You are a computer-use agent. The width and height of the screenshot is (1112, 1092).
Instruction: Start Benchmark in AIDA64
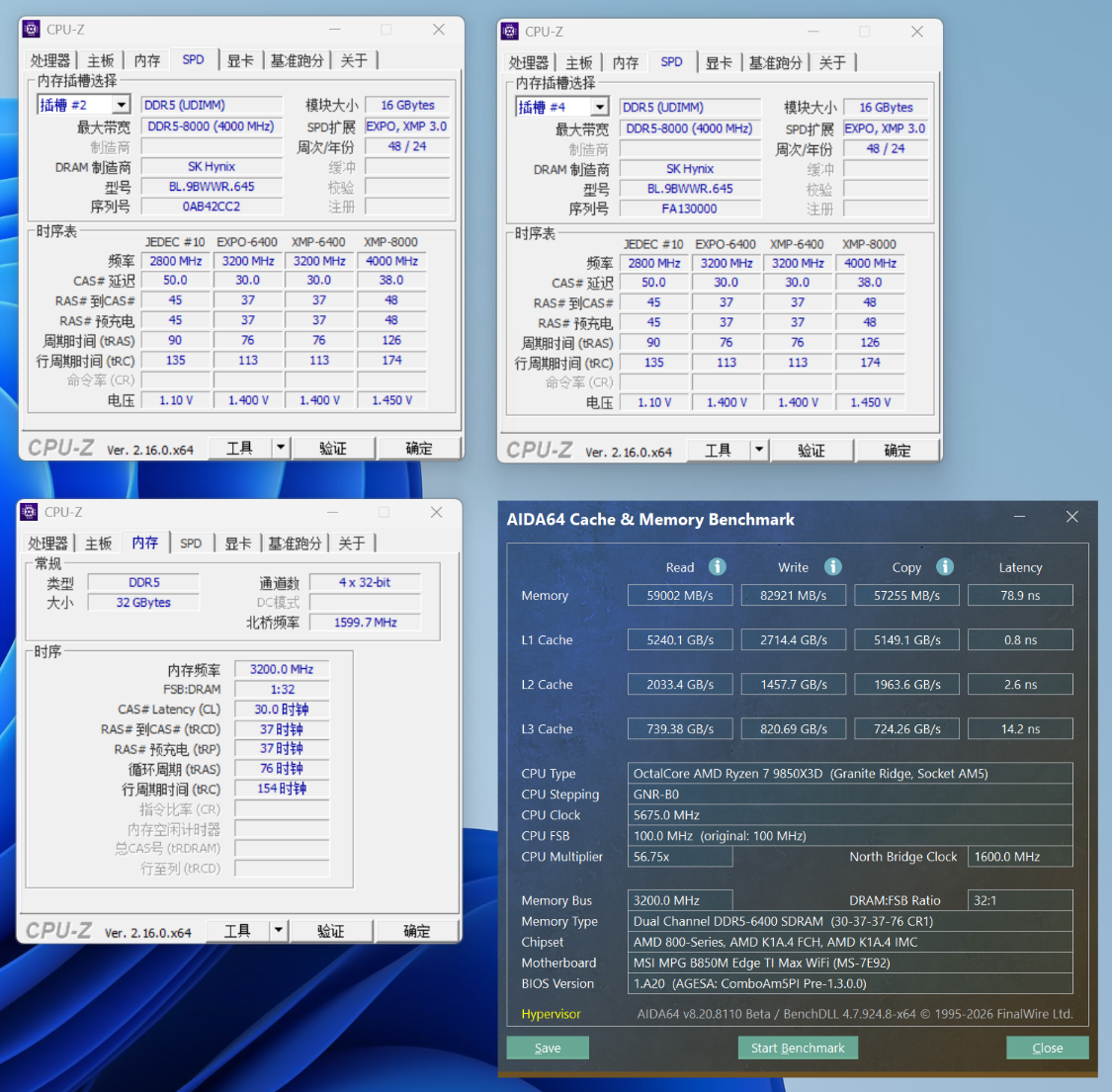pyautogui.click(x=798, y=1048)
